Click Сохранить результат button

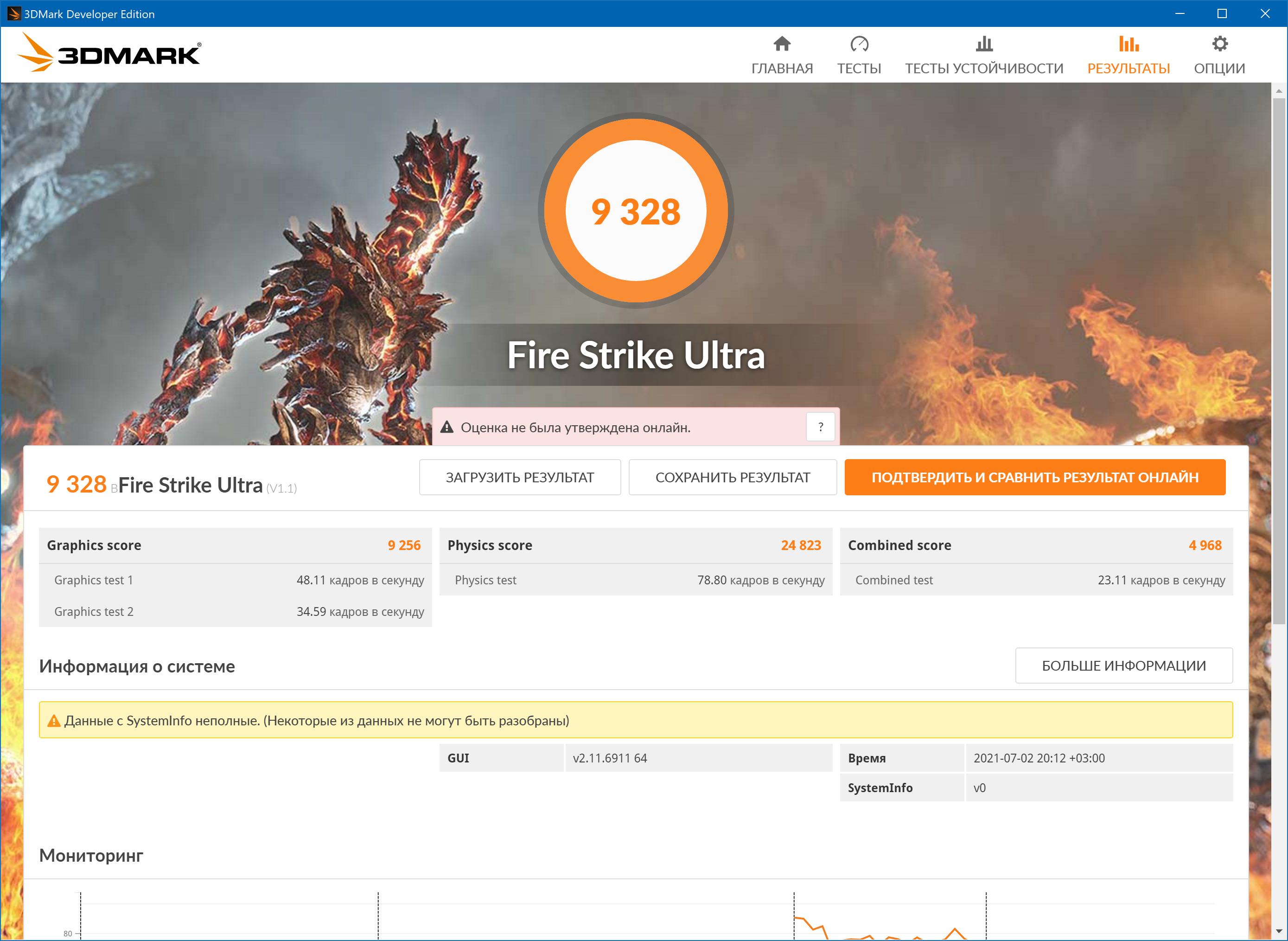click(732, 477)
